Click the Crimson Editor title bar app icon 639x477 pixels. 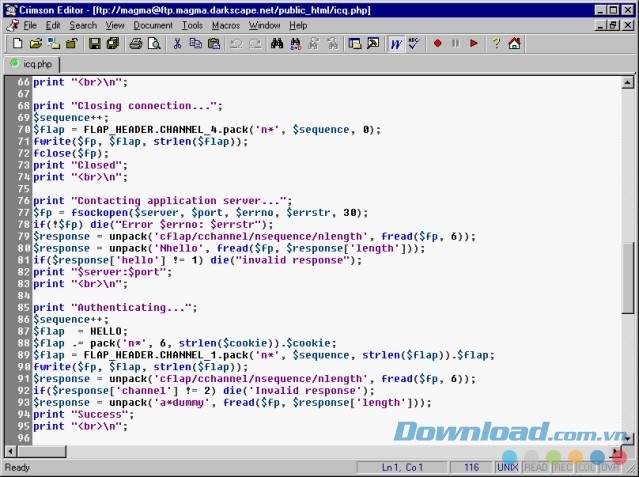11,10
